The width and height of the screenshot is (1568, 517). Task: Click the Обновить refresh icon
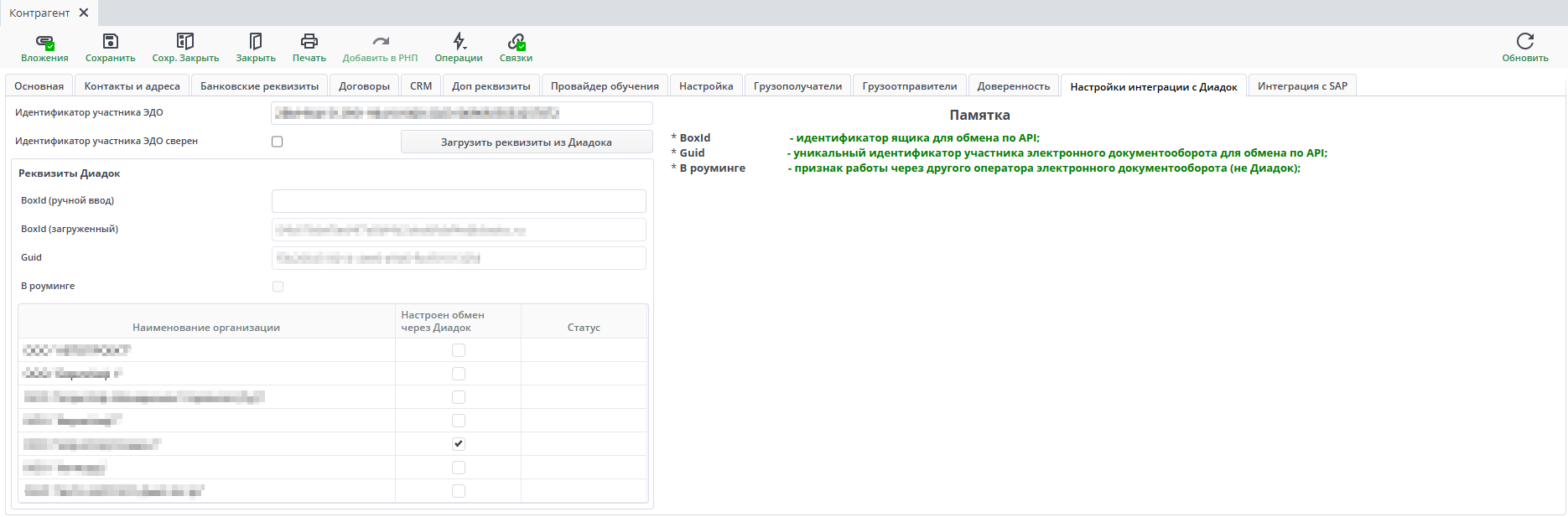(x=1524, y=42)
